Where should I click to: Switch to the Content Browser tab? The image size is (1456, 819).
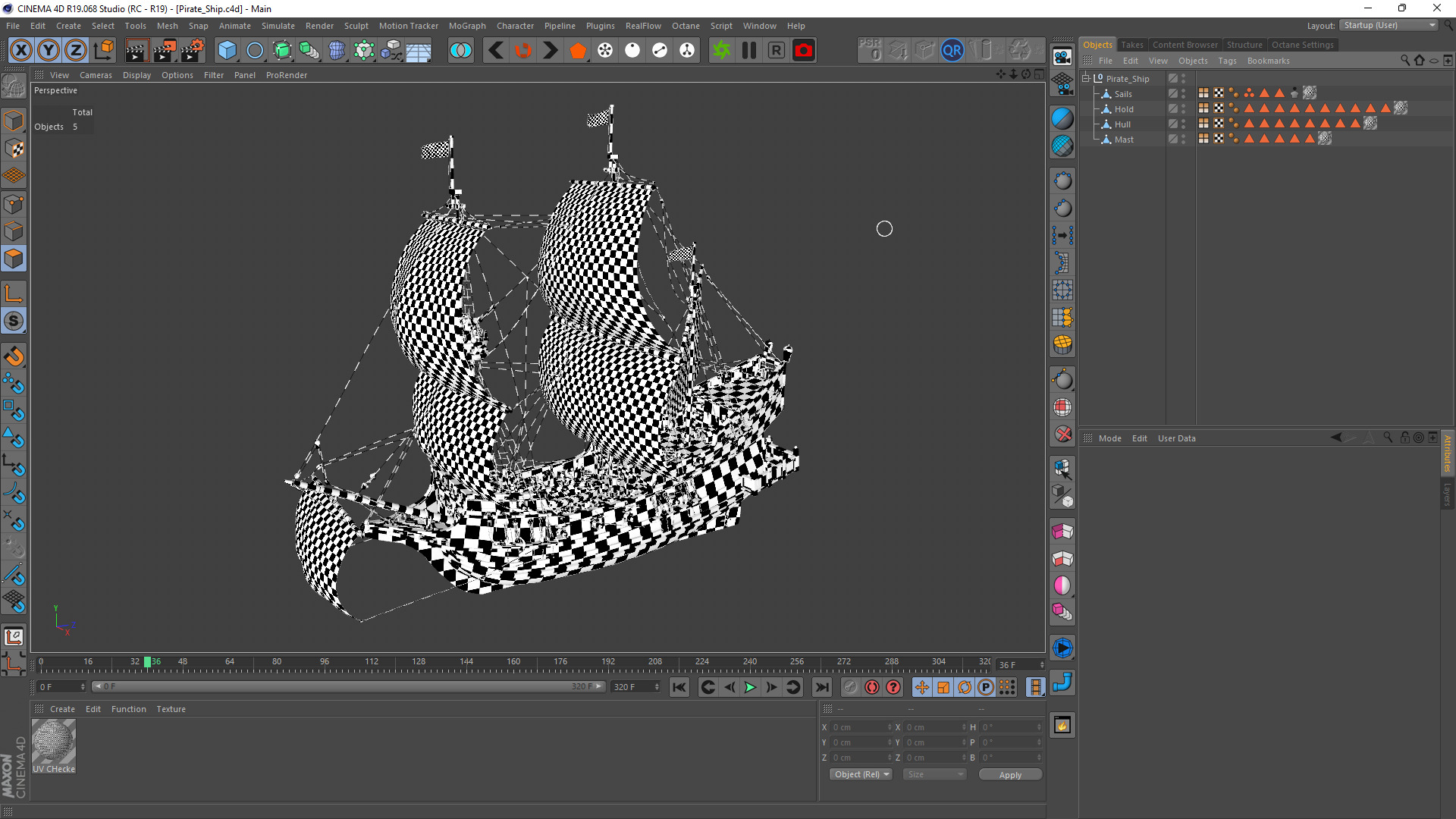pos(1185,45)
